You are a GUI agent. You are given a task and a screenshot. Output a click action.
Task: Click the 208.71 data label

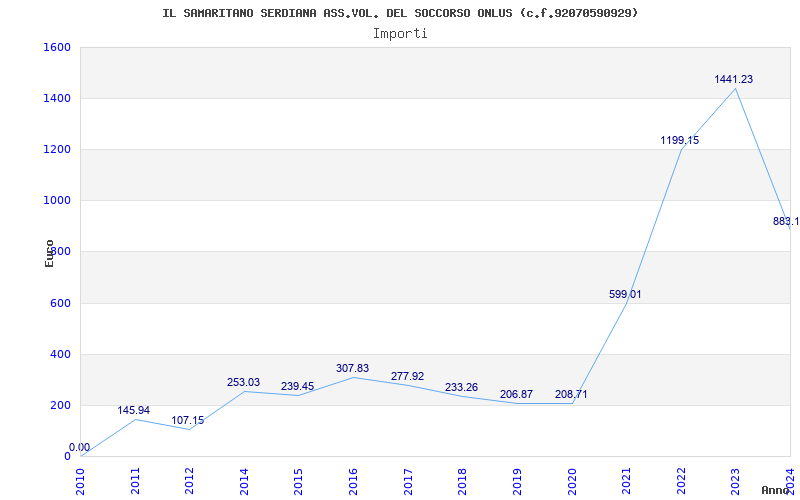click(x=571, y=394)
